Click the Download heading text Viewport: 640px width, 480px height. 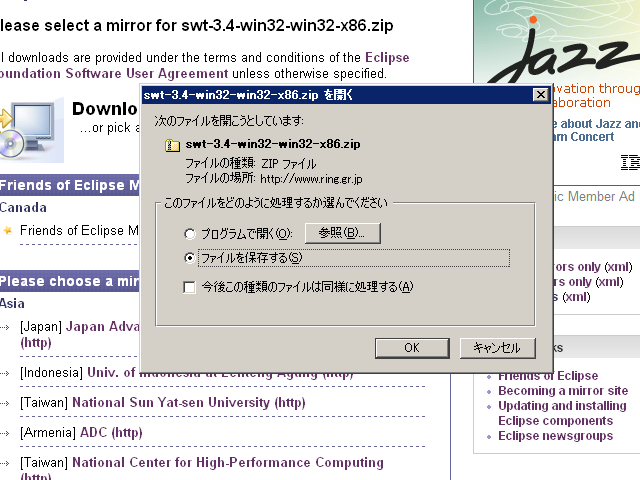105,109
